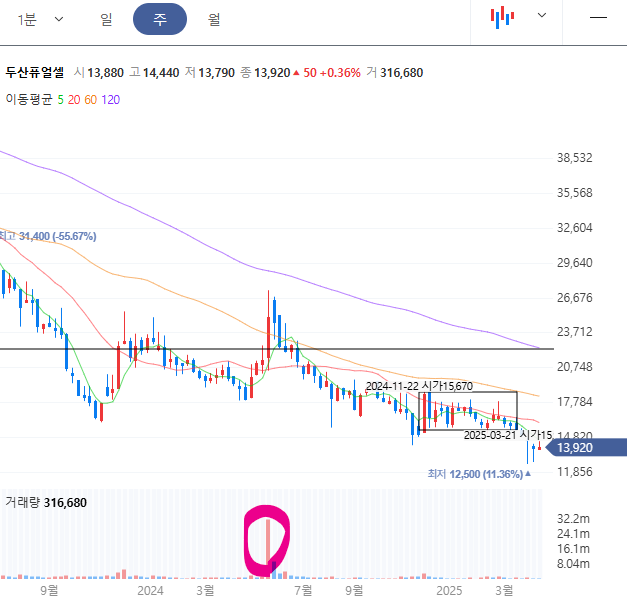Click the current price tag 13,920

point(586,447)
